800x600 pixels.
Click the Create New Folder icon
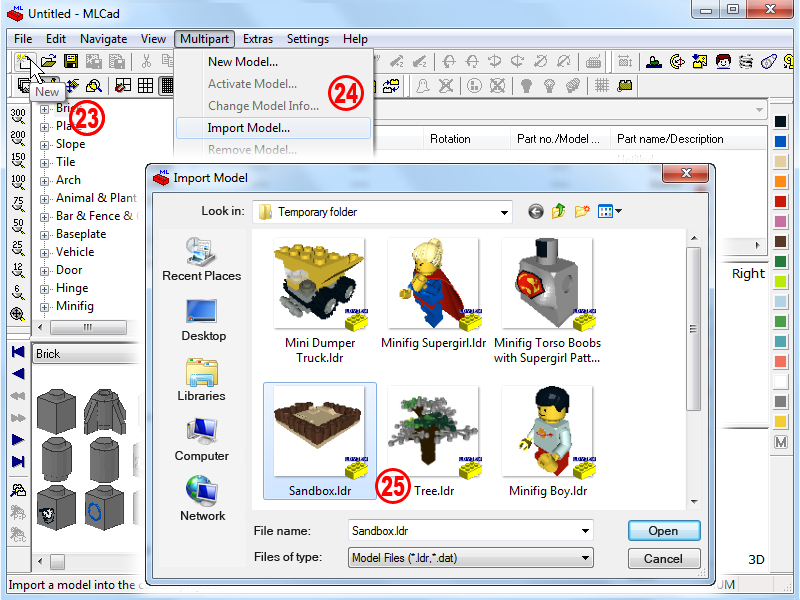click(x=582, y=211)
